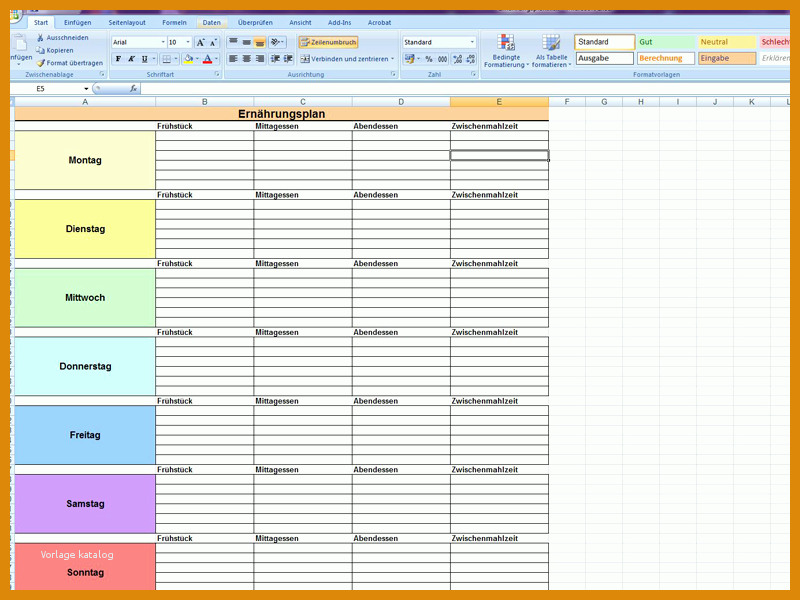Viewport: 800px width, 600px height.
Task: Apply the Eingabe cell style
Action: 727,58
